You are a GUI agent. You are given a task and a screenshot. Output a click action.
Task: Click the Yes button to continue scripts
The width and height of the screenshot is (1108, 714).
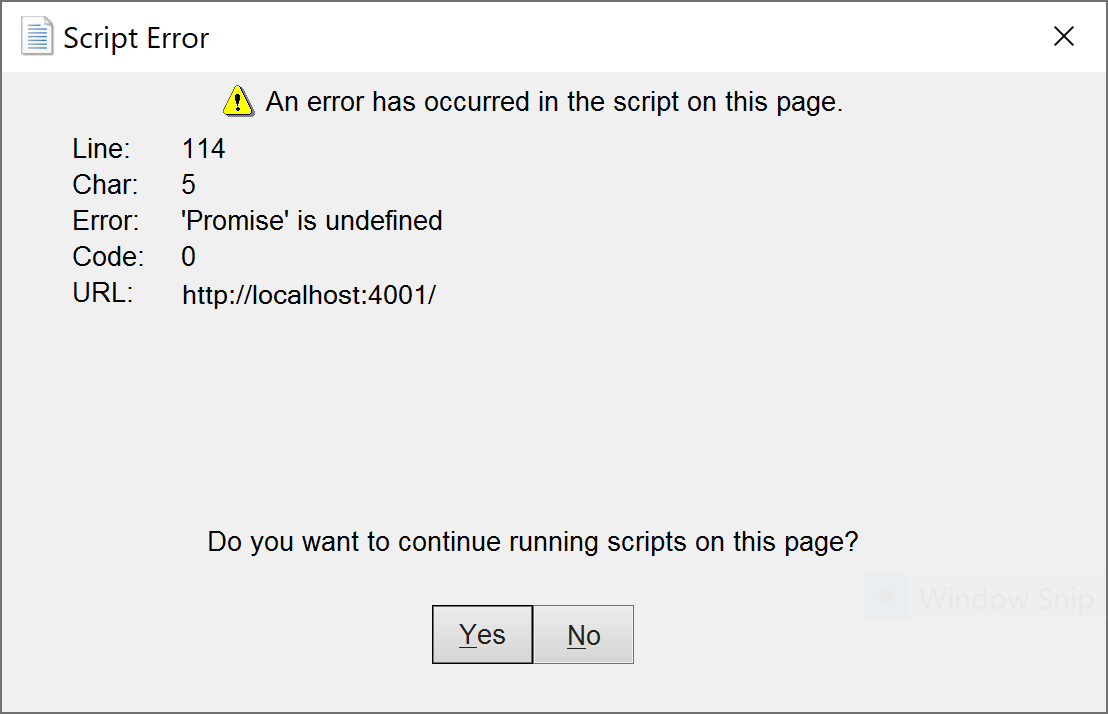[482, 634]
